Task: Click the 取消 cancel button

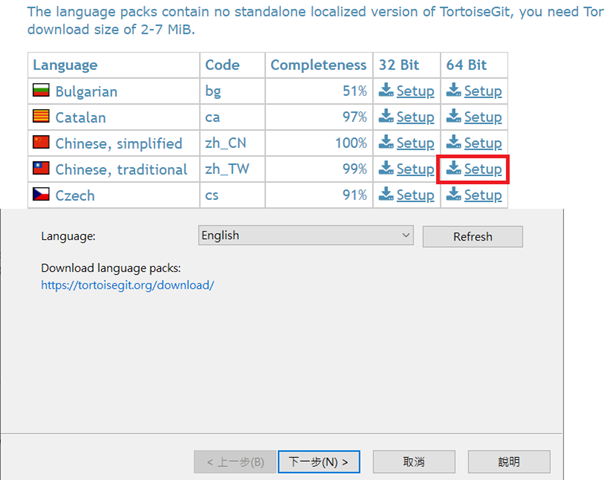Action: coord(414,462)
